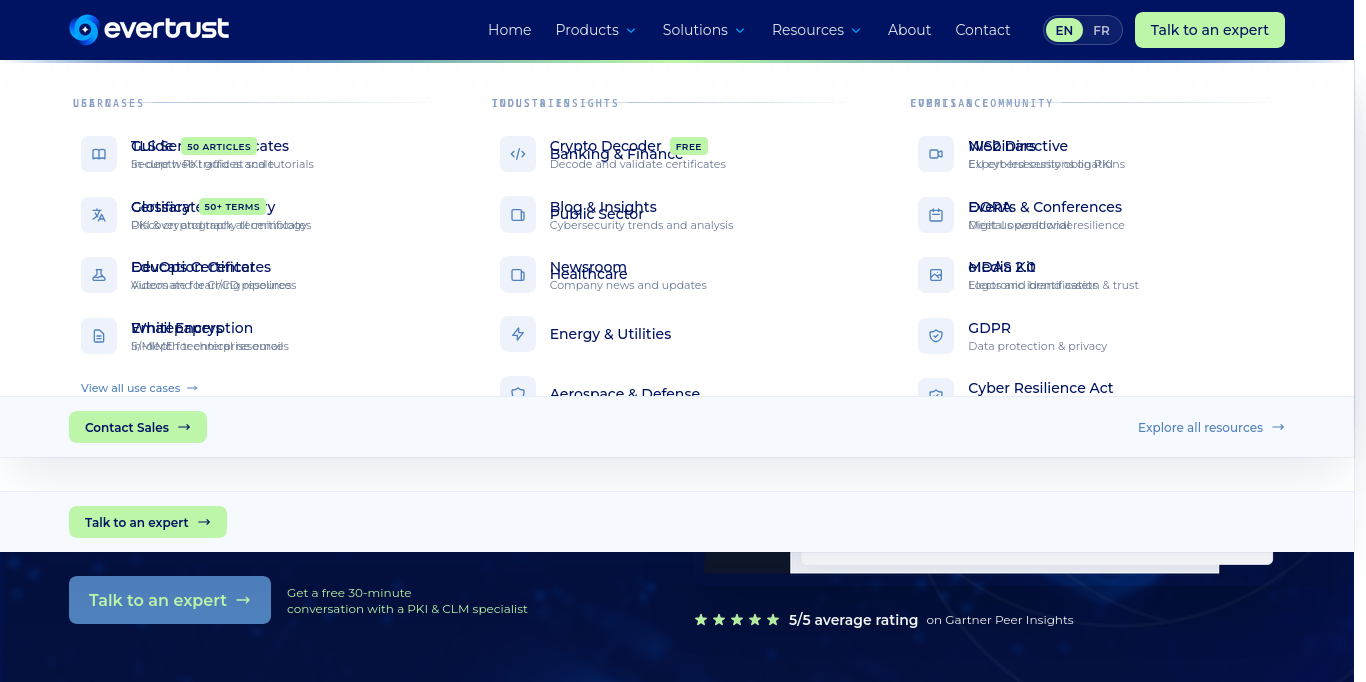Image resolution: width=1366 pixels, height=682 pixels.
Task: Click the shield-check GDPR icon
Action: [936, 336]
